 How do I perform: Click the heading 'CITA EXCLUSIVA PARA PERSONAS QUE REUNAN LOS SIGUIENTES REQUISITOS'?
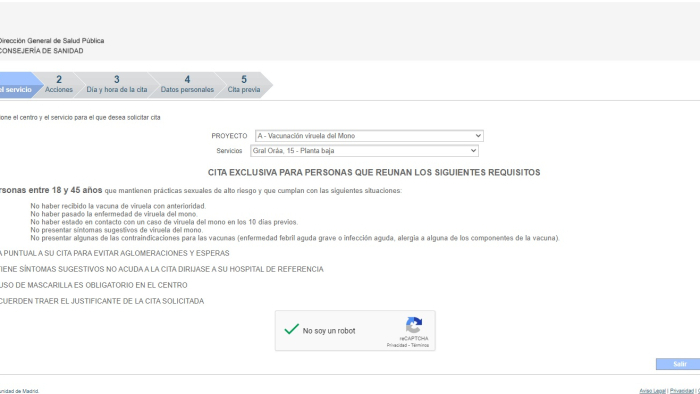pyautogui.click(x=374, y=172)
